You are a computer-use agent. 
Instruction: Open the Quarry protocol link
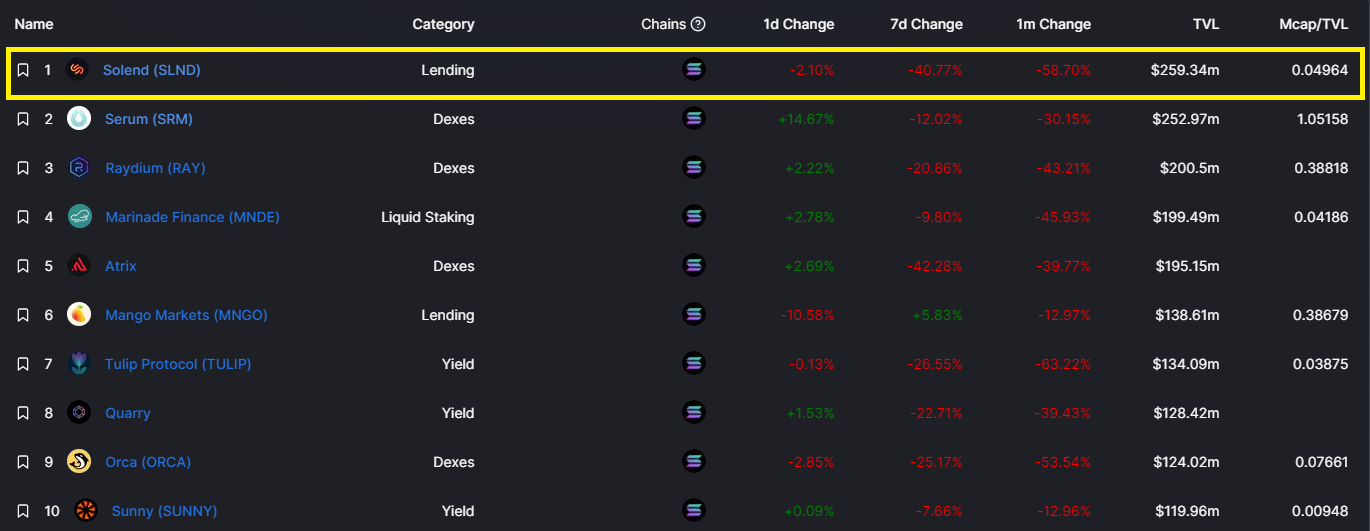pyautogui.click(x=128, y=413)
